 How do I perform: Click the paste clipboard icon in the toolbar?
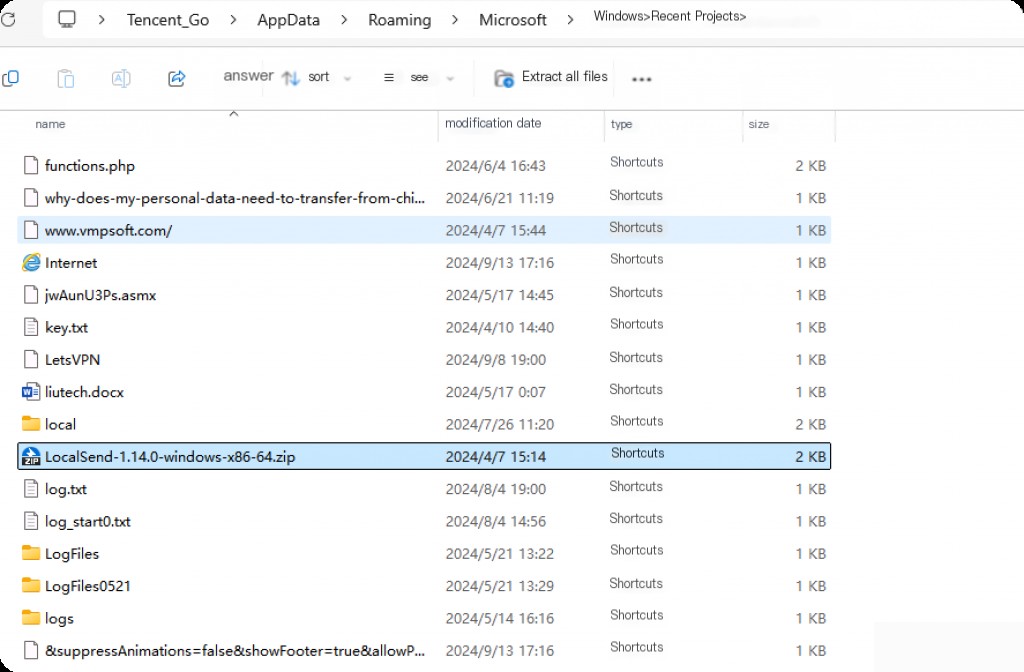click(65, 78)
